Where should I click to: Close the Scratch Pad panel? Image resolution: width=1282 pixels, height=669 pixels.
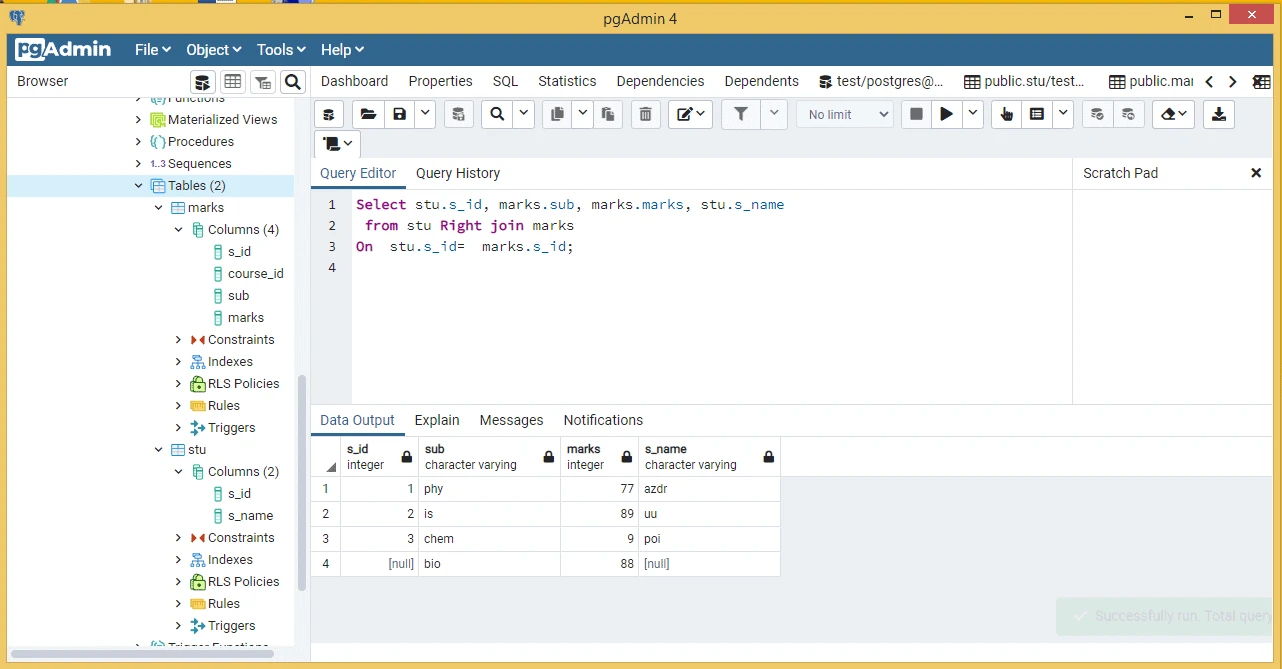pyautogui.click(x=1256, y=172)
